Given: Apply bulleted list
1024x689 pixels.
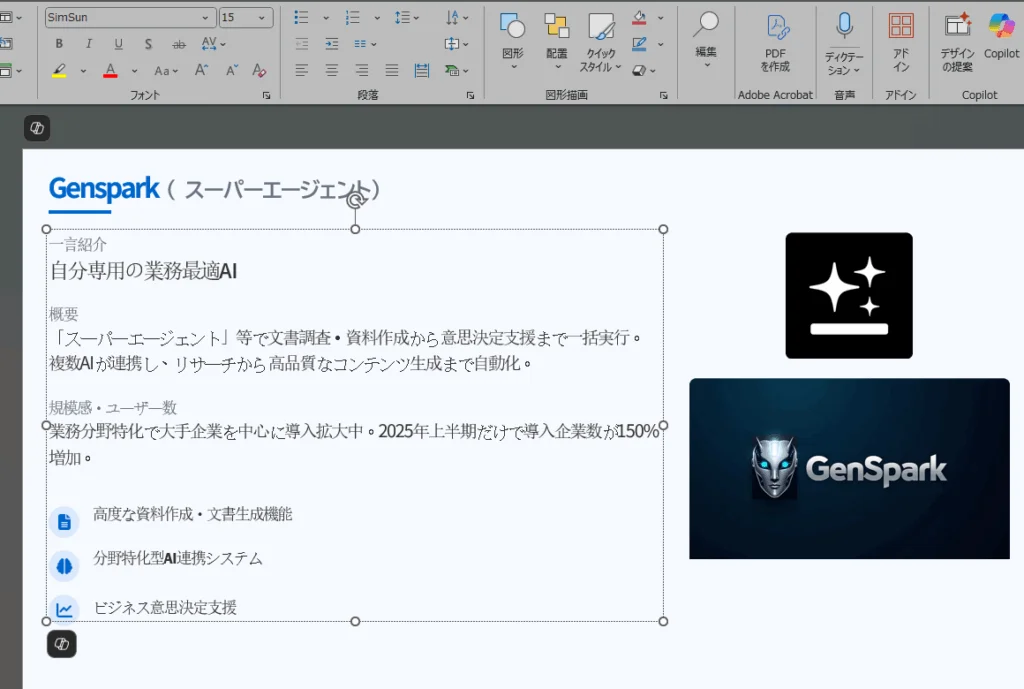Looking at the screenshot, I should click(x=301, y=18).
